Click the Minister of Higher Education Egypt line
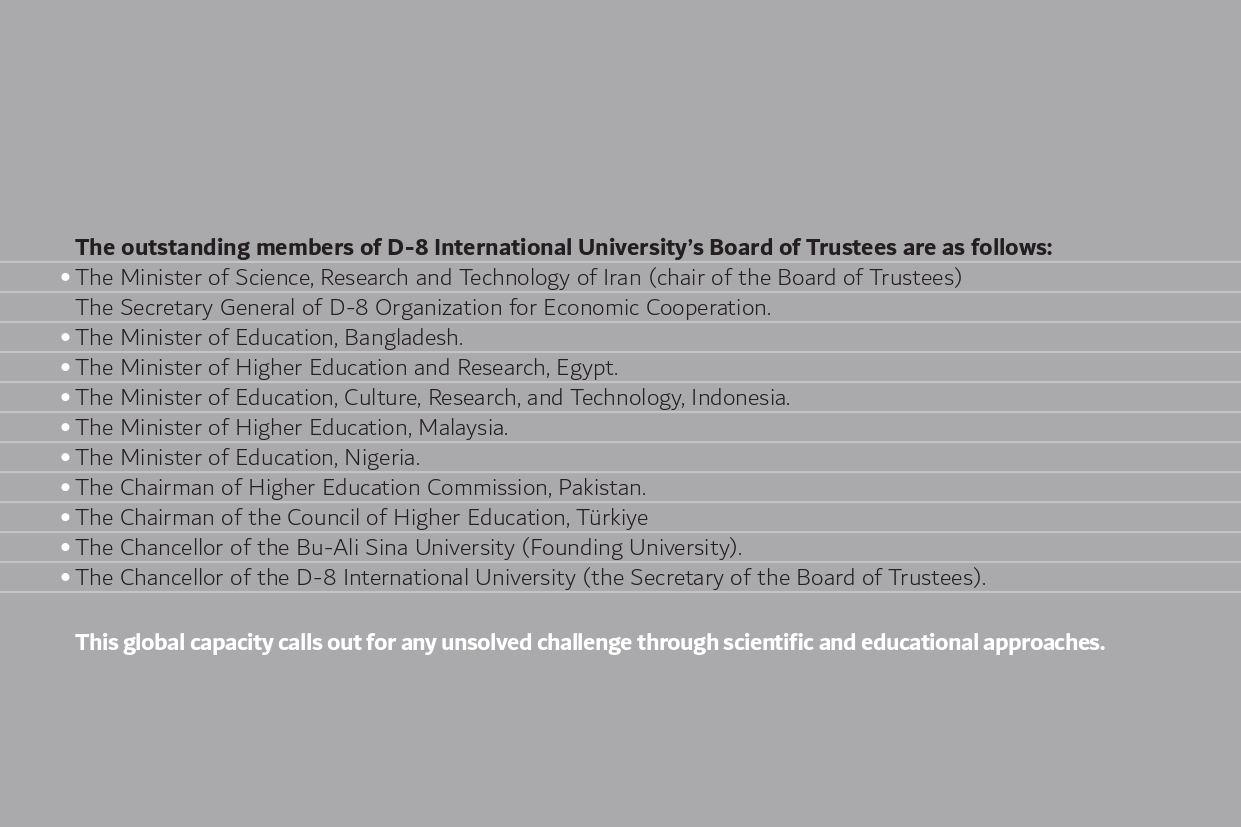 [347, 367]
